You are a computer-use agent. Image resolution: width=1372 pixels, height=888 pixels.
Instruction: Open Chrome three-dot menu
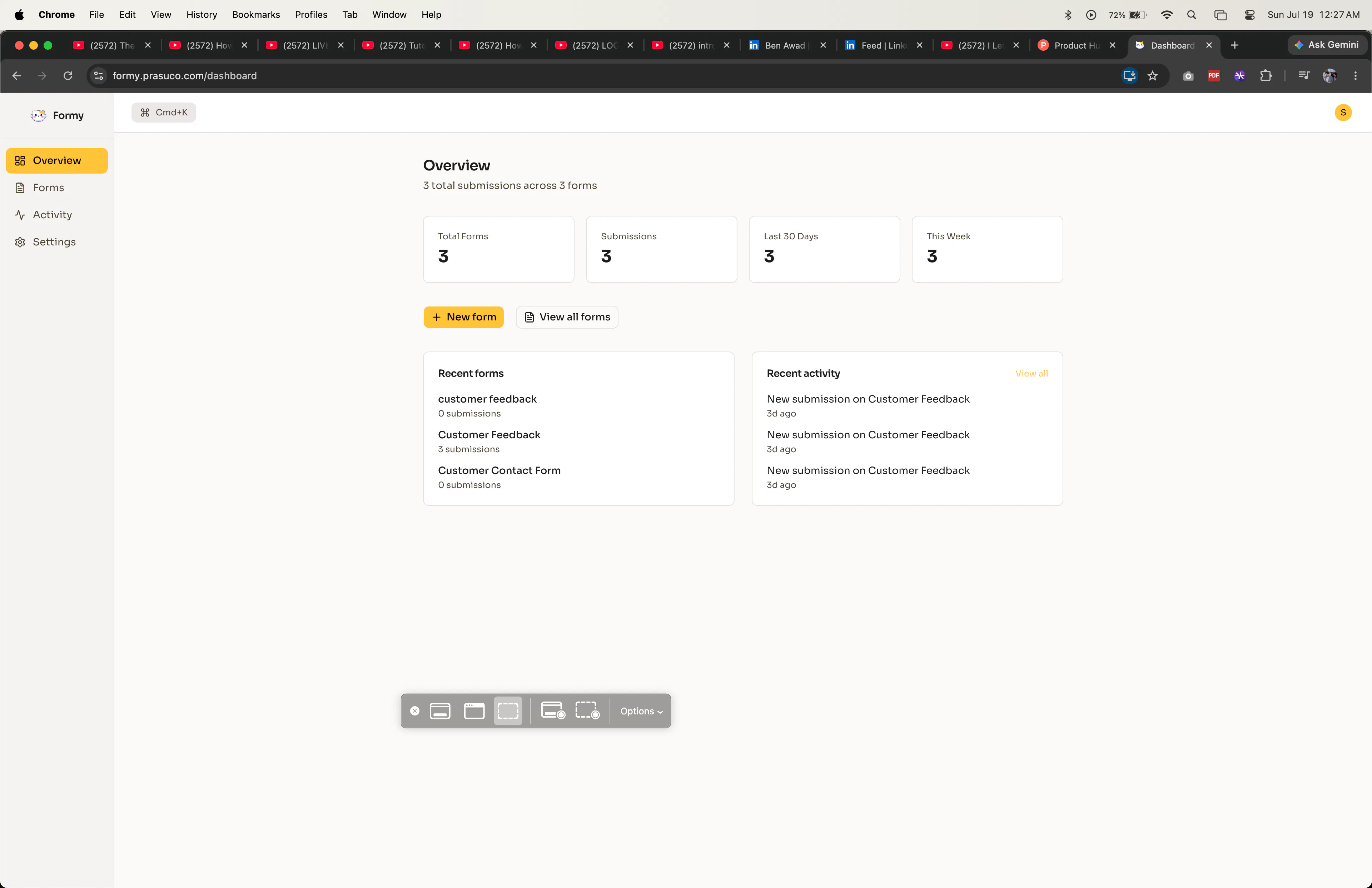pos(1355,75)
